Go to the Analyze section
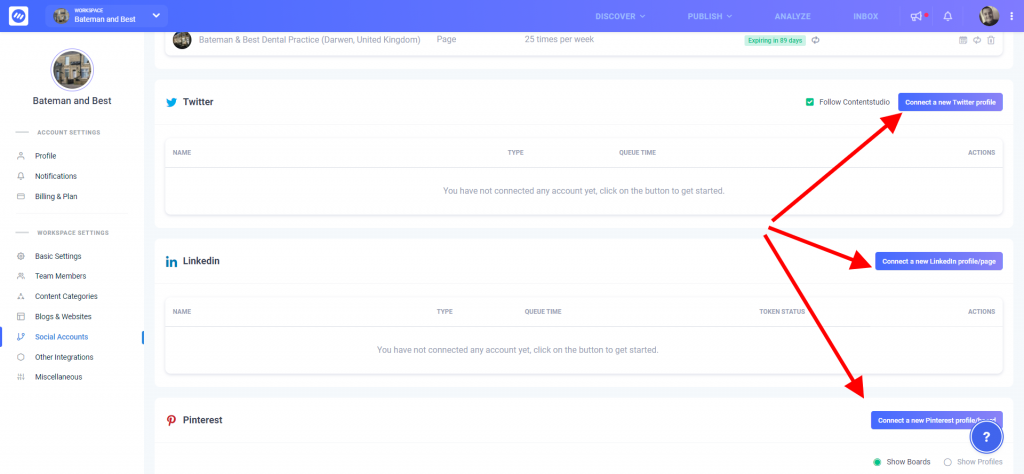 (792, 16)
